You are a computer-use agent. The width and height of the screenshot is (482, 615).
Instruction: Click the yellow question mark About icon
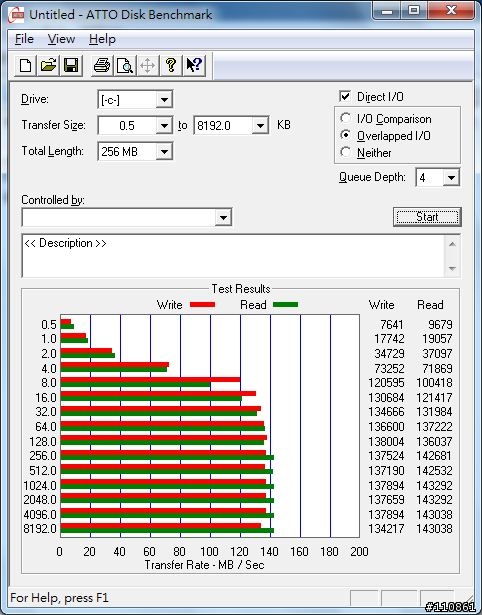pos(171,65)
